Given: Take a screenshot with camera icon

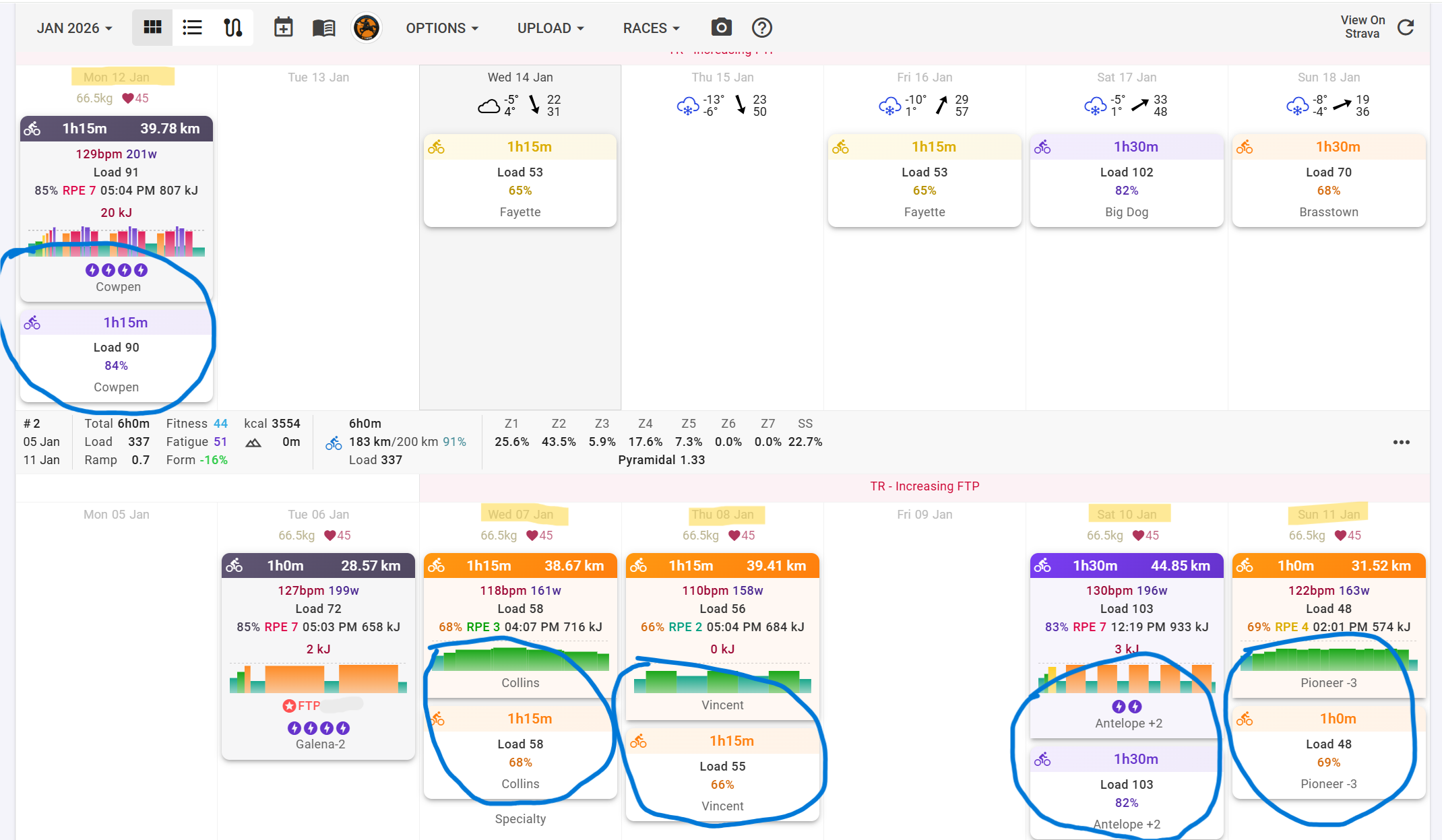Looking at the screenshot, I should click(x=721, y=28).
